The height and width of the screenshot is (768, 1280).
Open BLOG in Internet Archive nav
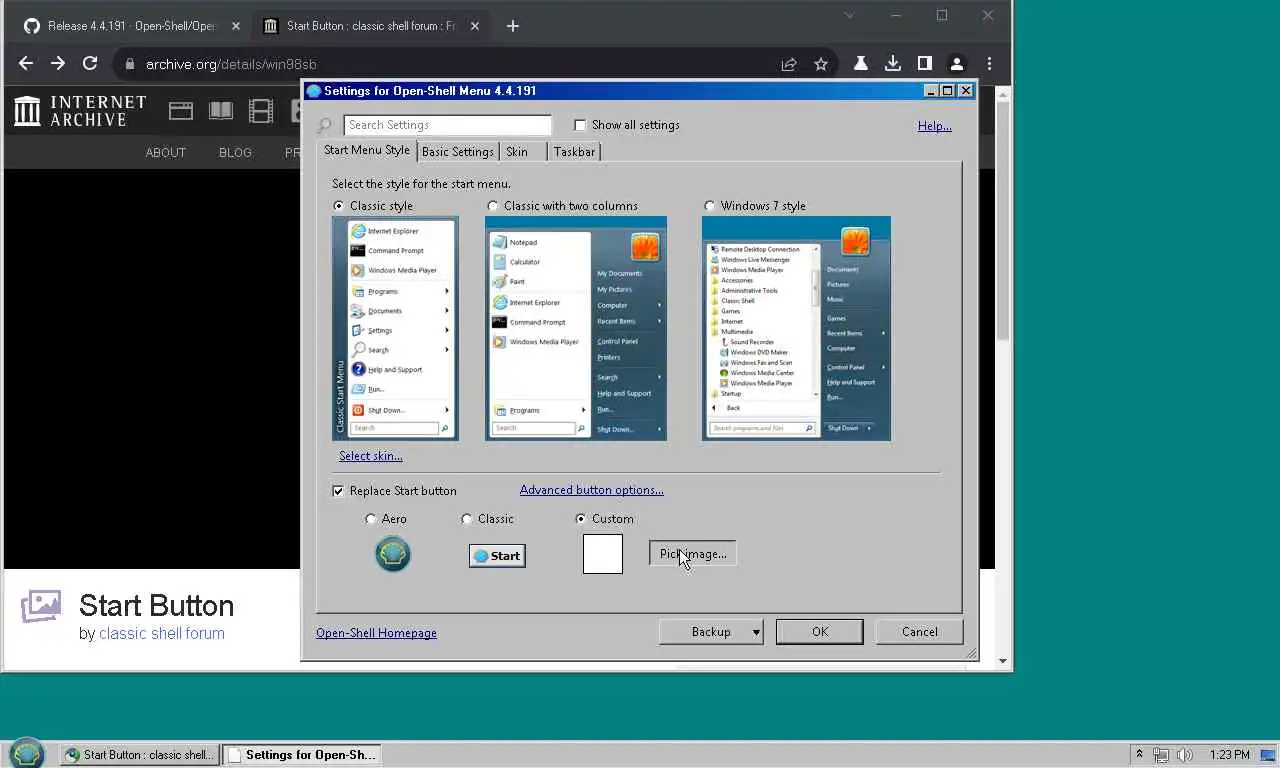click(x=235, y=153)
